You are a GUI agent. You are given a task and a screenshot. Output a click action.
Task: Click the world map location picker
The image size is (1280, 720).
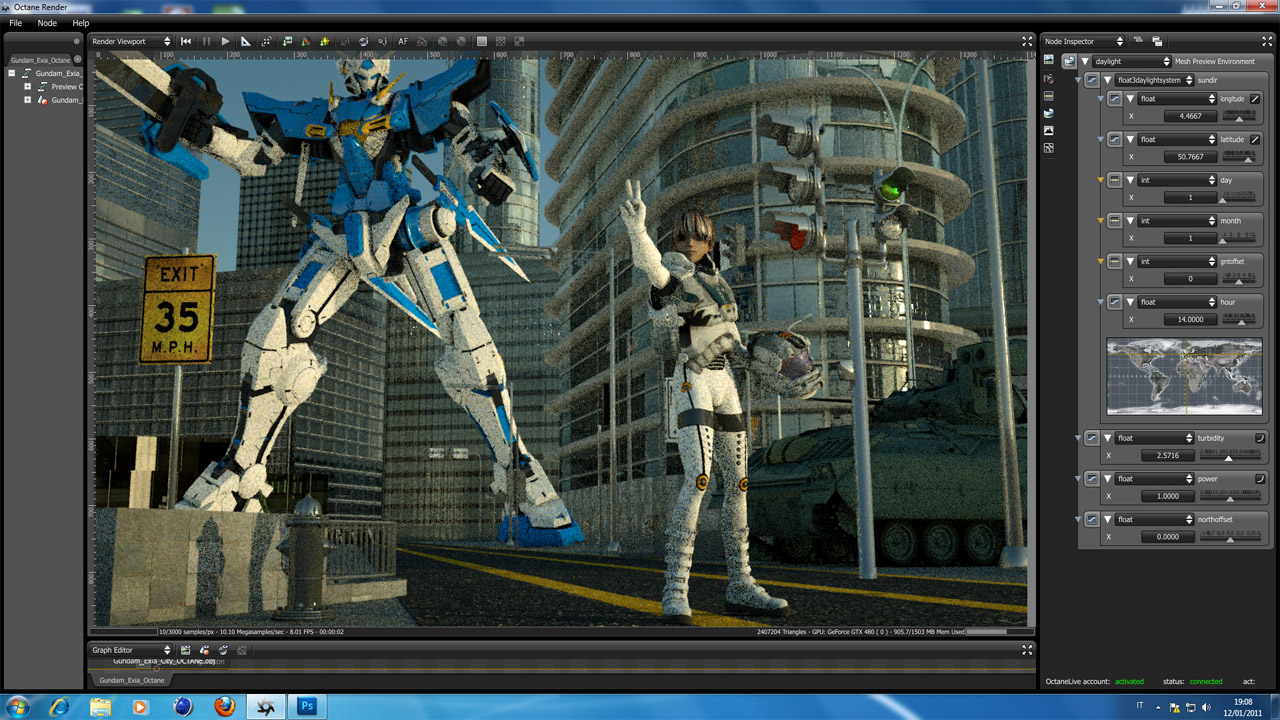(1184, 376)
